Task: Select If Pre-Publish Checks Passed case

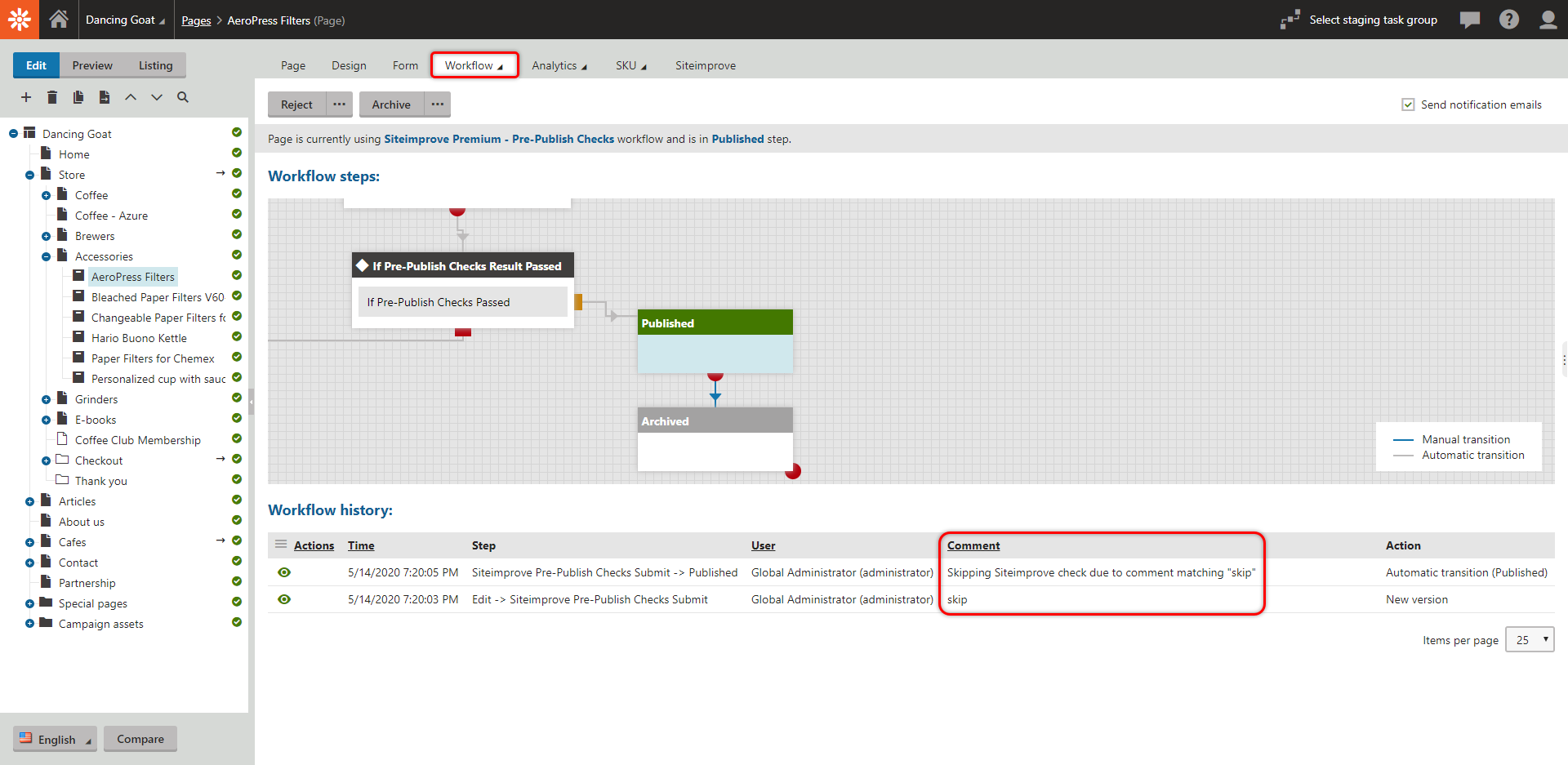Action: (x=463, y=302)
